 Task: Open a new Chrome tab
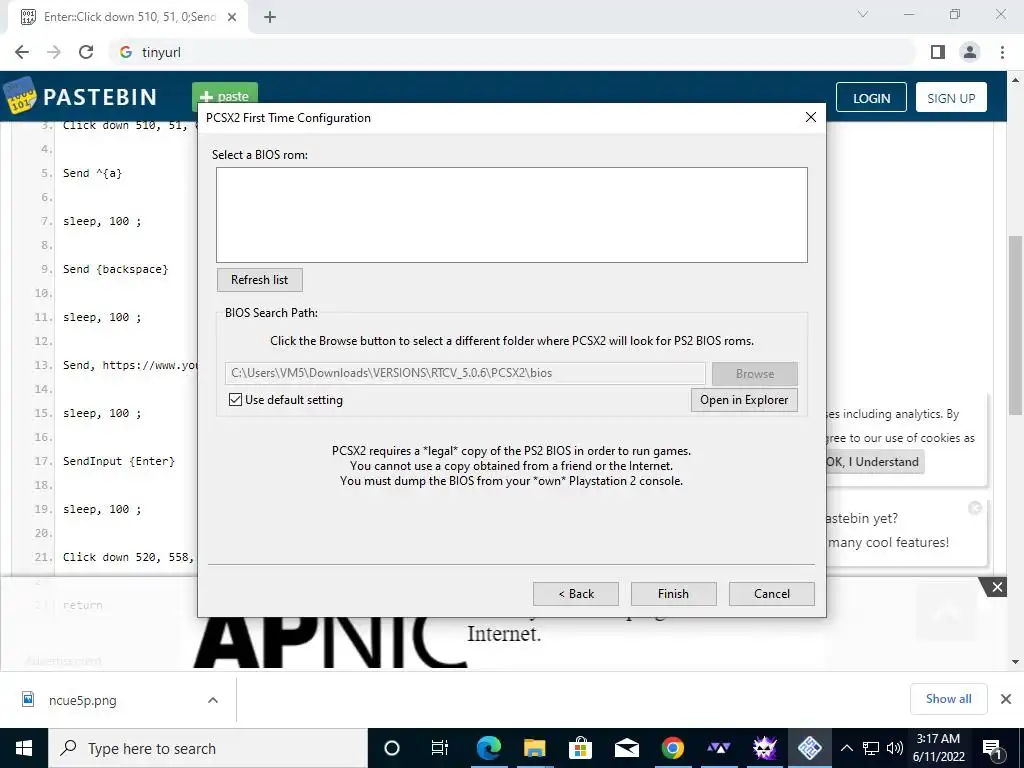[x=270, y=17]
